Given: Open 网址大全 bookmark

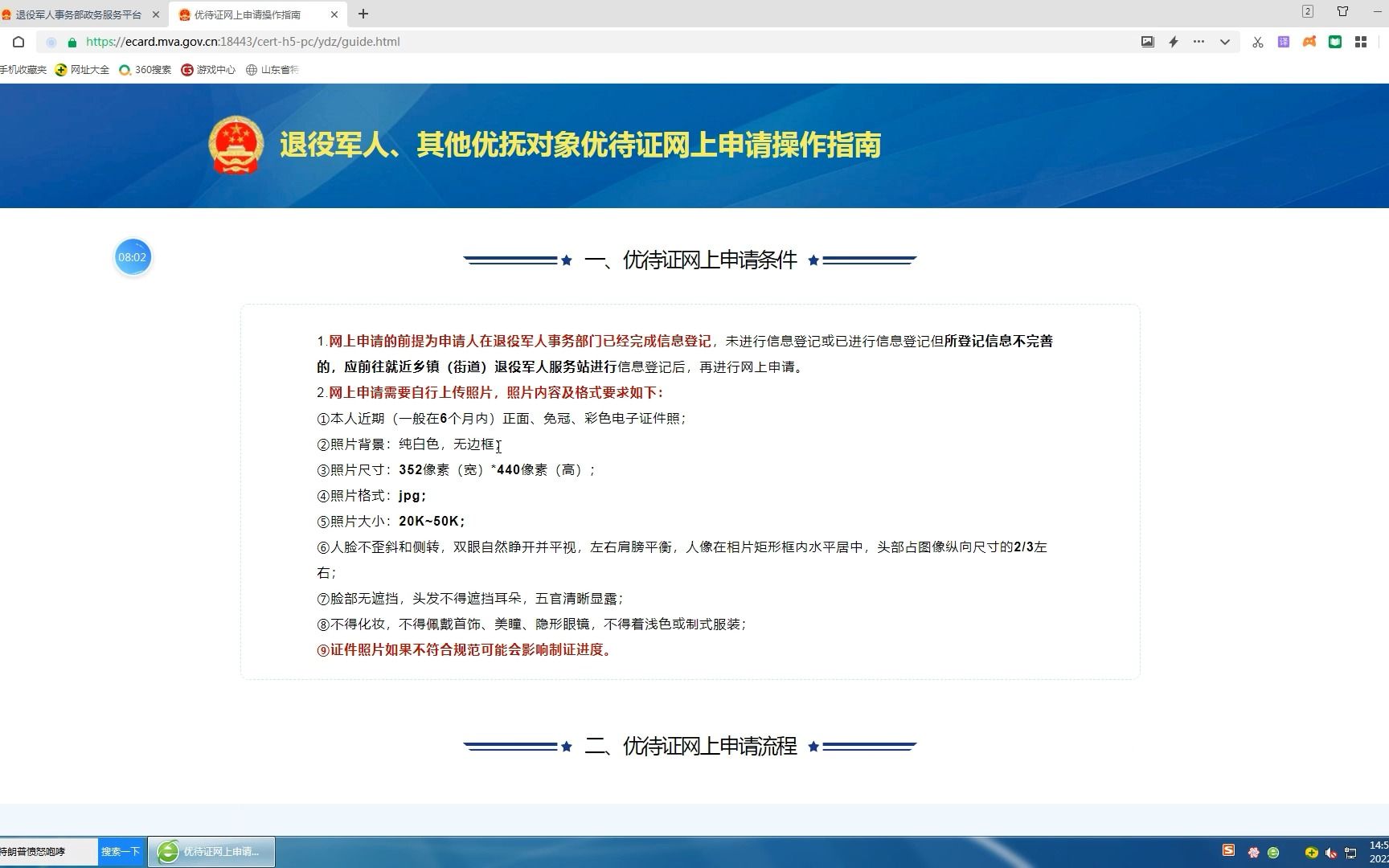Looking at the screenshot, I should click(x=82, y=70).
